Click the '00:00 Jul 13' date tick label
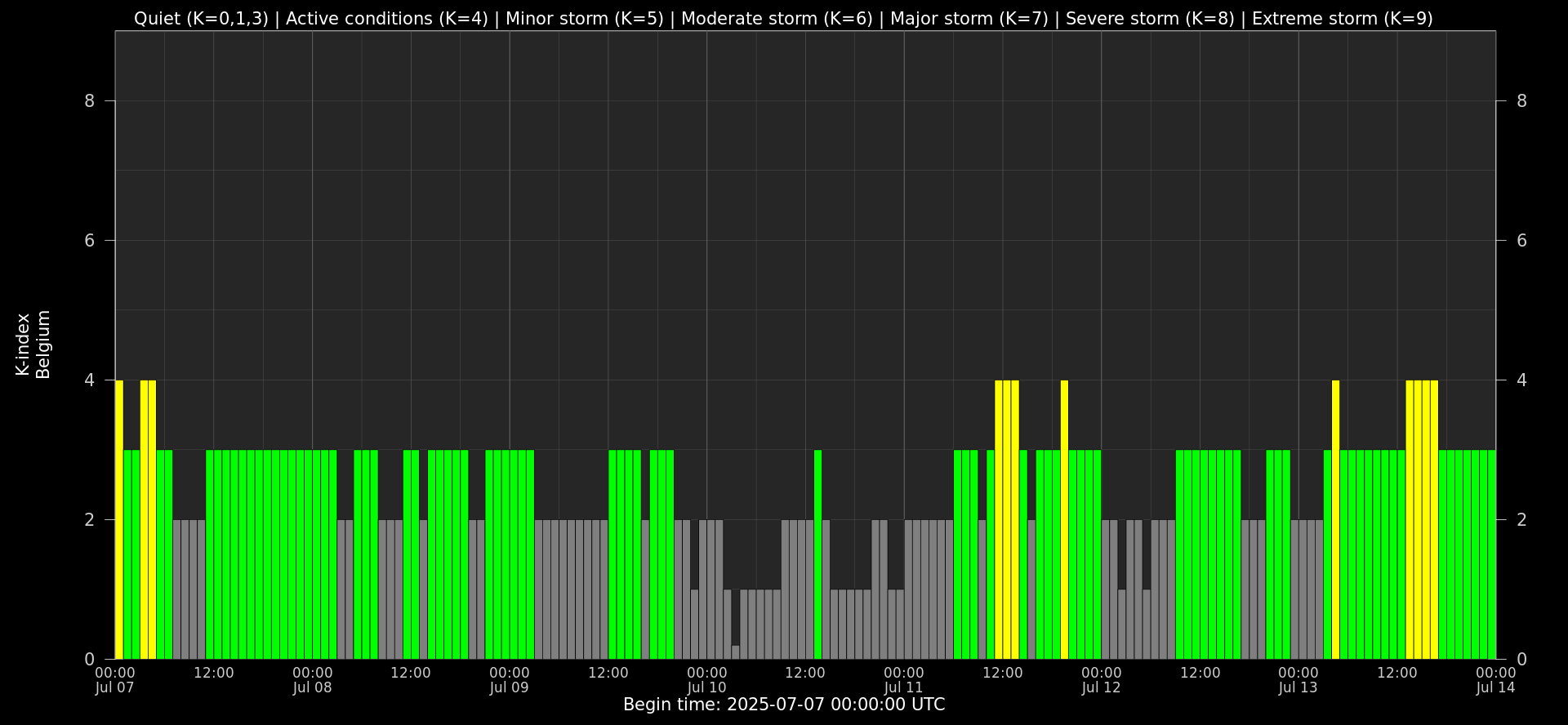Viewport: 1568px width, 725px height. tap(1298, 680)
